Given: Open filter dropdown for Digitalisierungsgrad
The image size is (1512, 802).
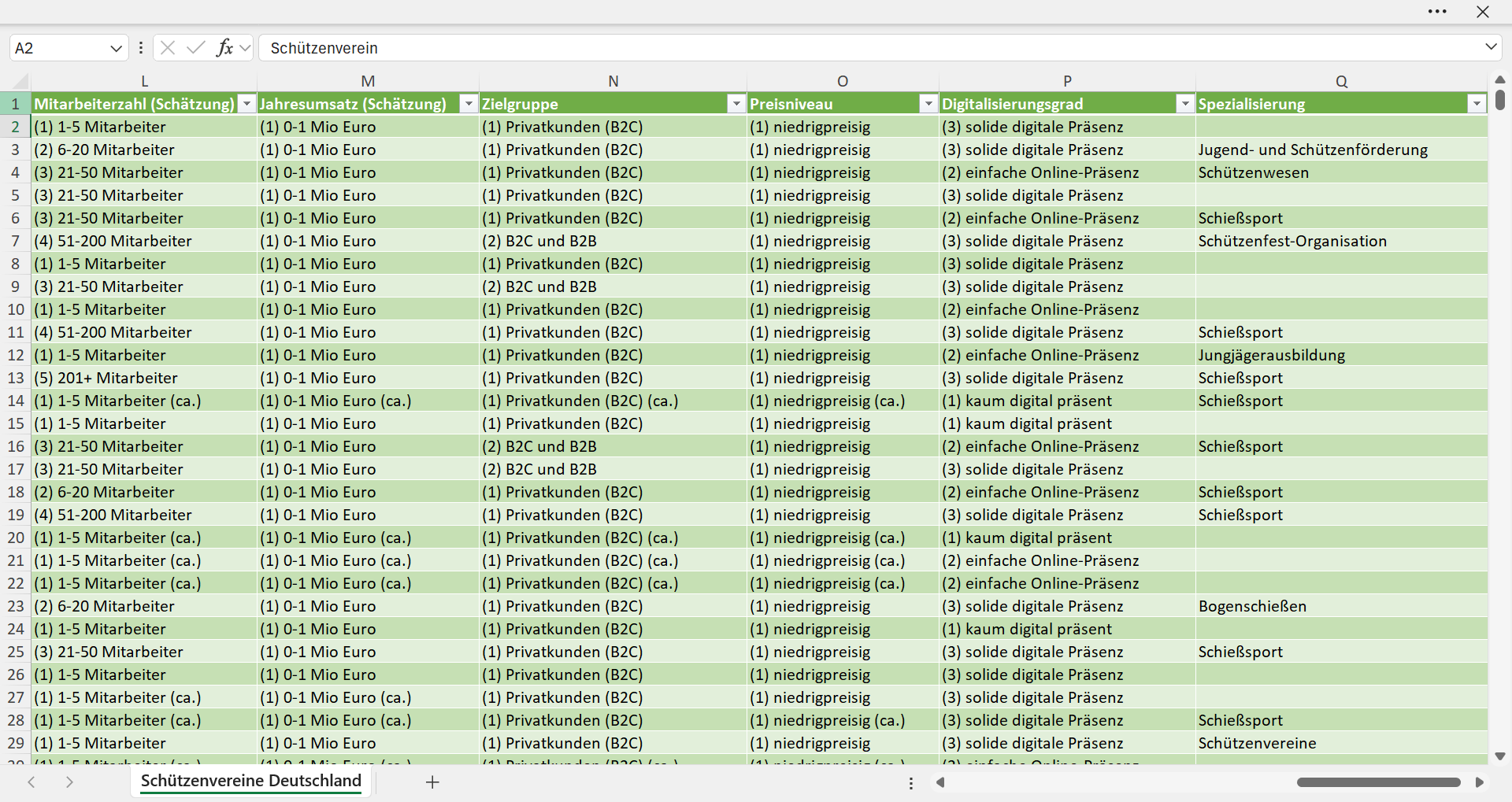Looking at the screenshot, I should [x=1185, y=104].
